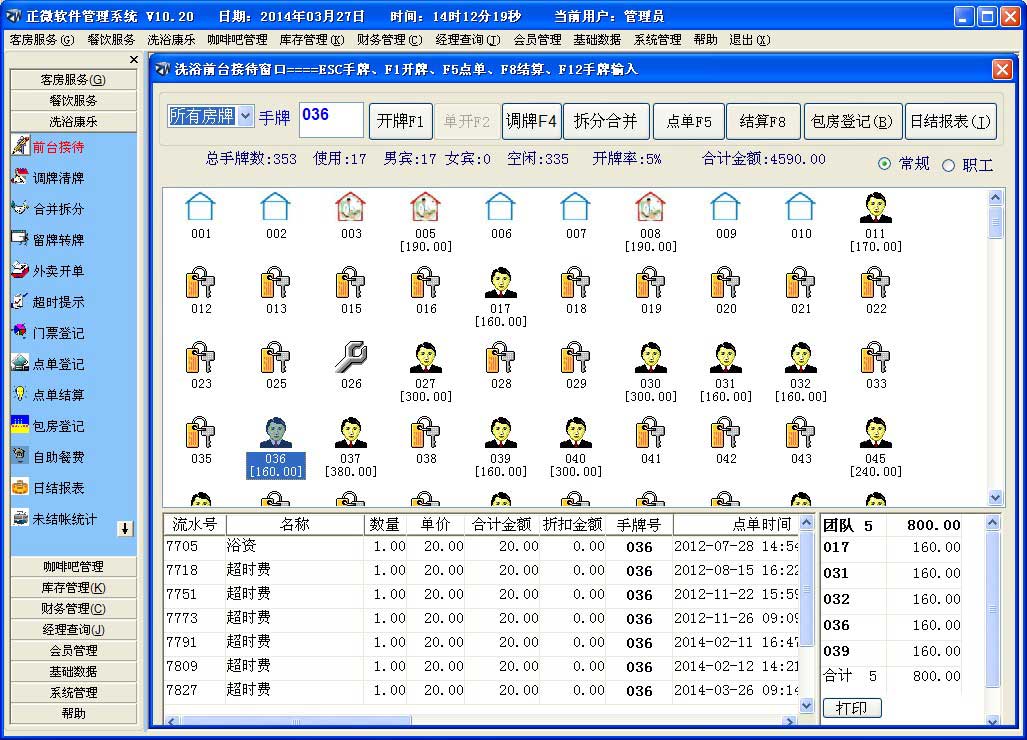Click the wrench icon for locker 026
The image size is (1027, 740).
[351, 357]
